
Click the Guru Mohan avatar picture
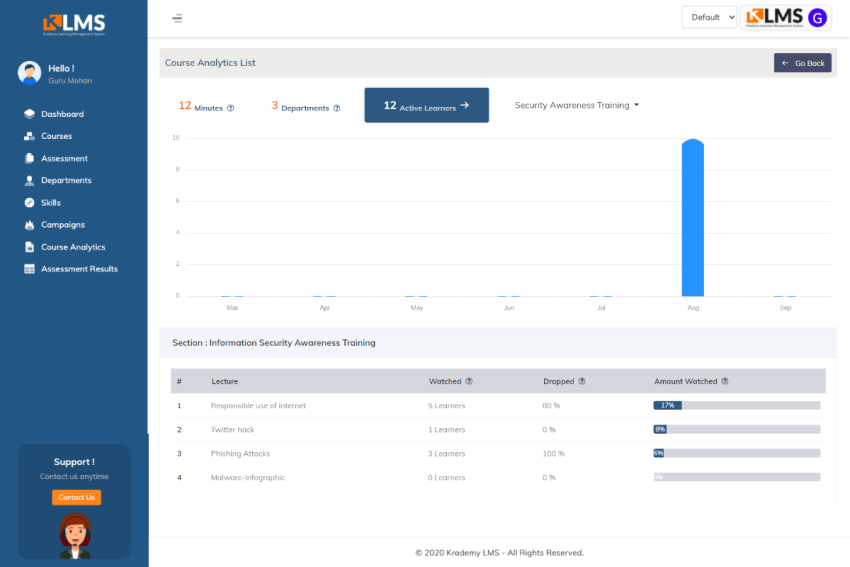click(29, 73)
